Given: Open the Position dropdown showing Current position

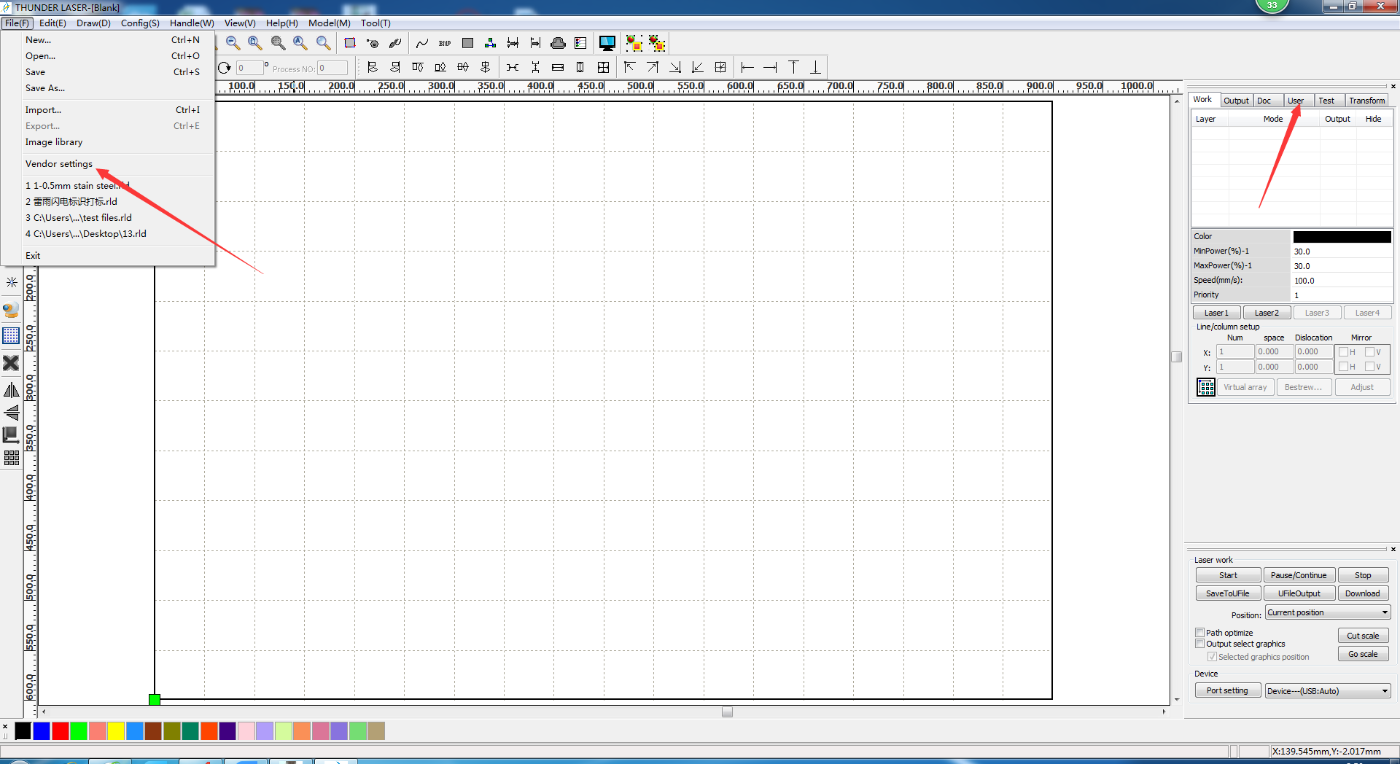Looking at the screenshot, I should (x=1327, y=612).
